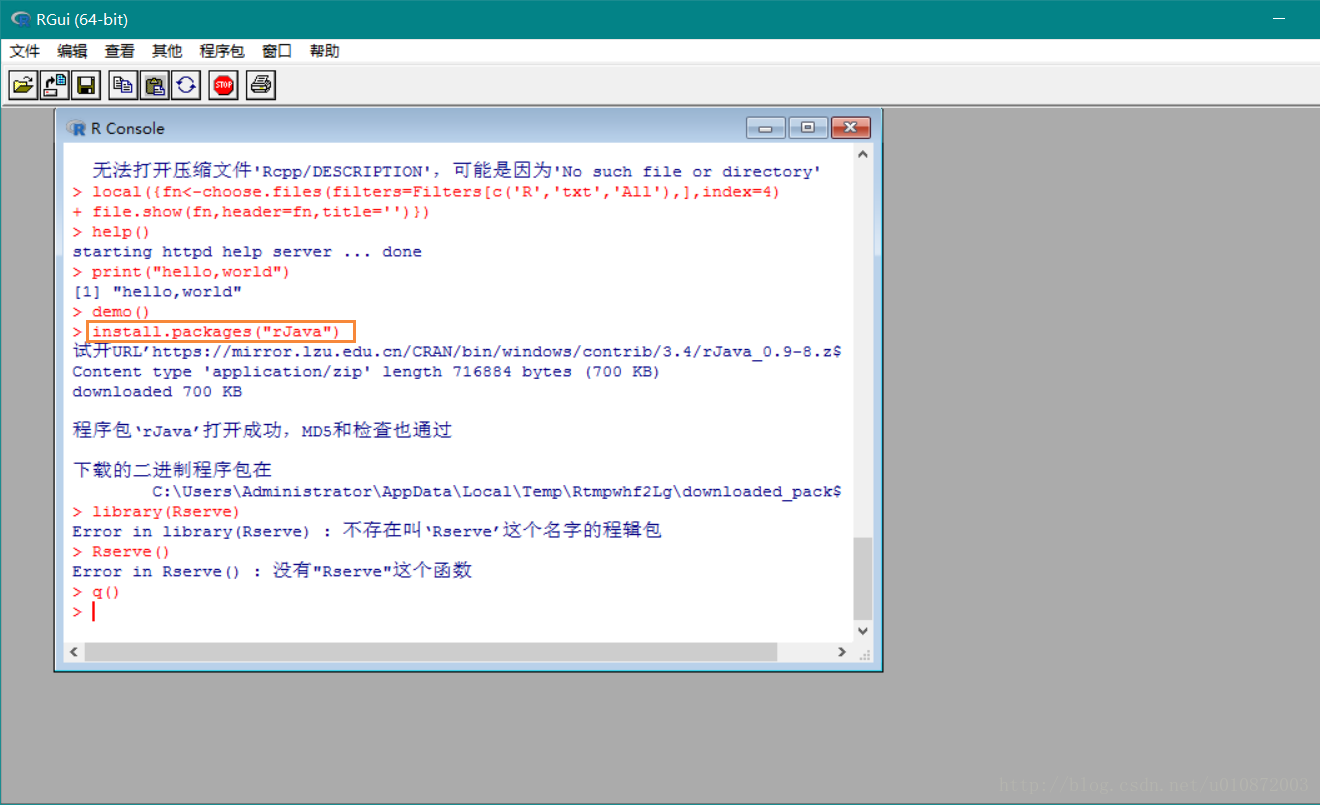Open the 程序包 menu
The width and height of the screenshot is (1320, 805).
(x=222, y=51)
